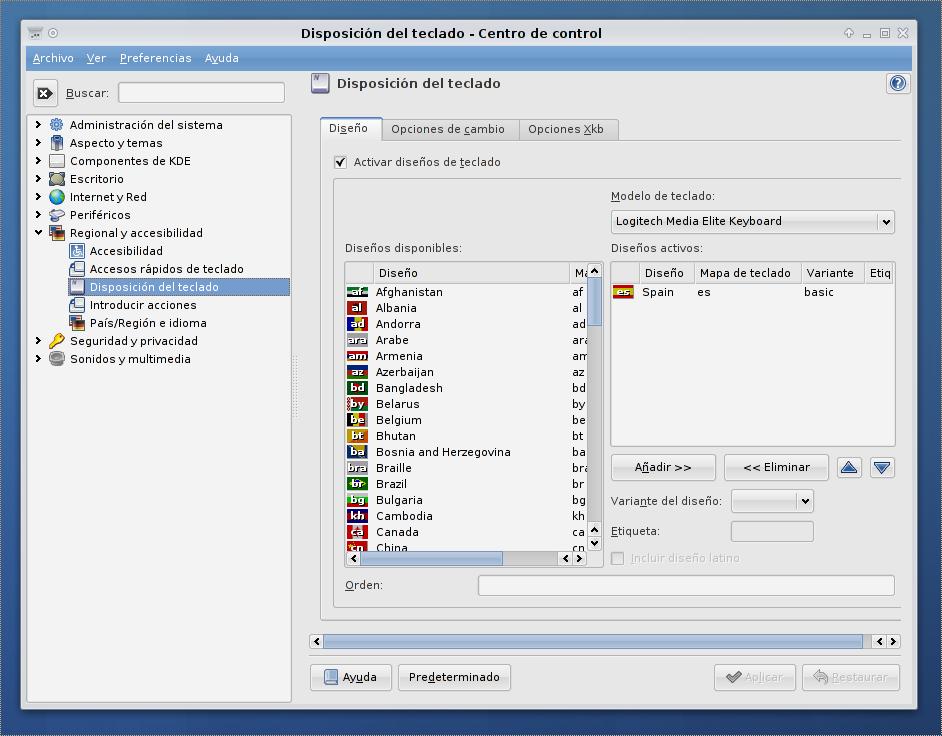Switch to the Opciones de cambio tab

[448, 129]
